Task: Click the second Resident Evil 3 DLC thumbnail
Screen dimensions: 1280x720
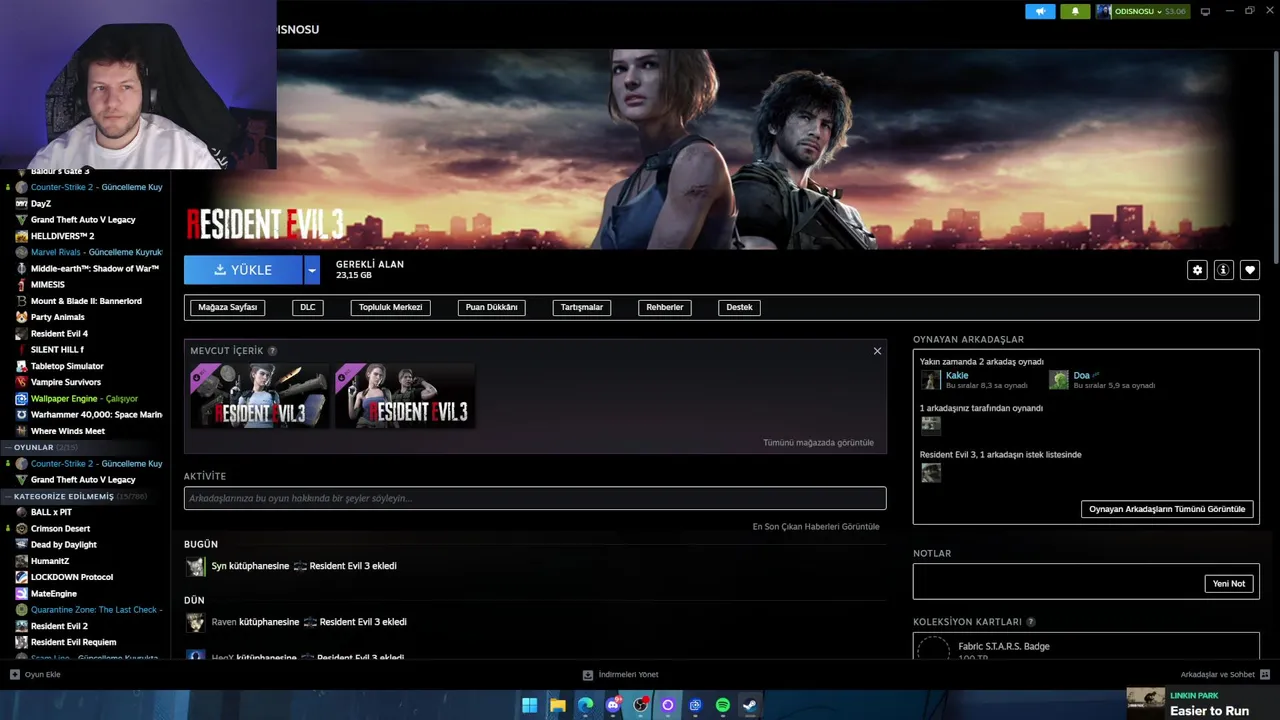Action: (404, 395)
